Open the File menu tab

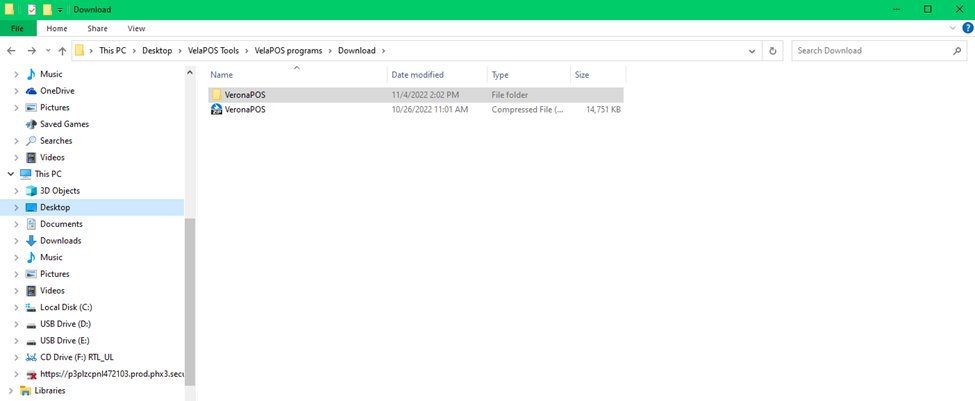coord(17,29)
